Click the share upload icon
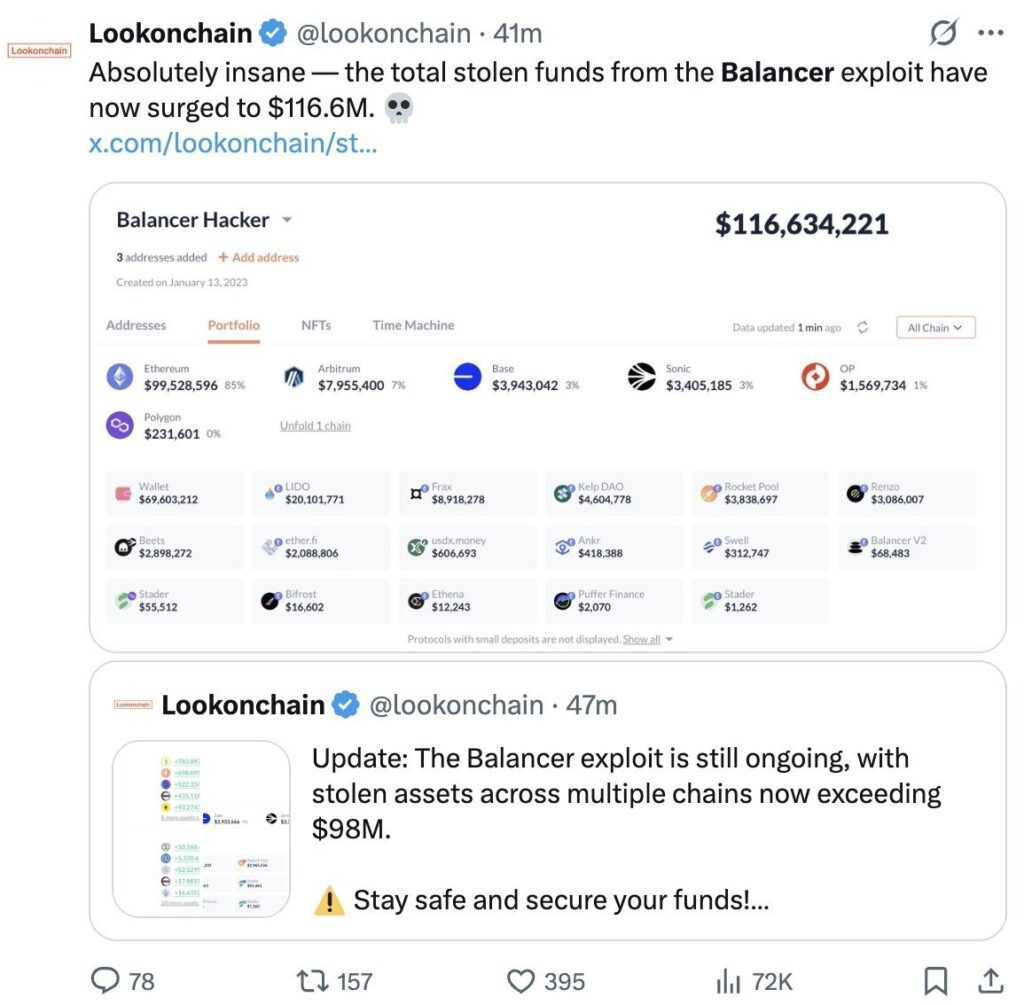Viewport: 1024px width, 1005px height. tap(989, 980)
